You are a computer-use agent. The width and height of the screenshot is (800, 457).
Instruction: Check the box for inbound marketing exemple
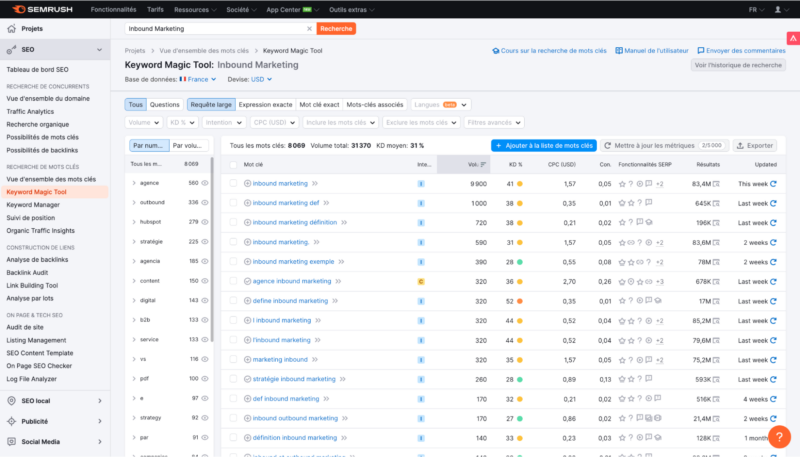pos(233,262)
